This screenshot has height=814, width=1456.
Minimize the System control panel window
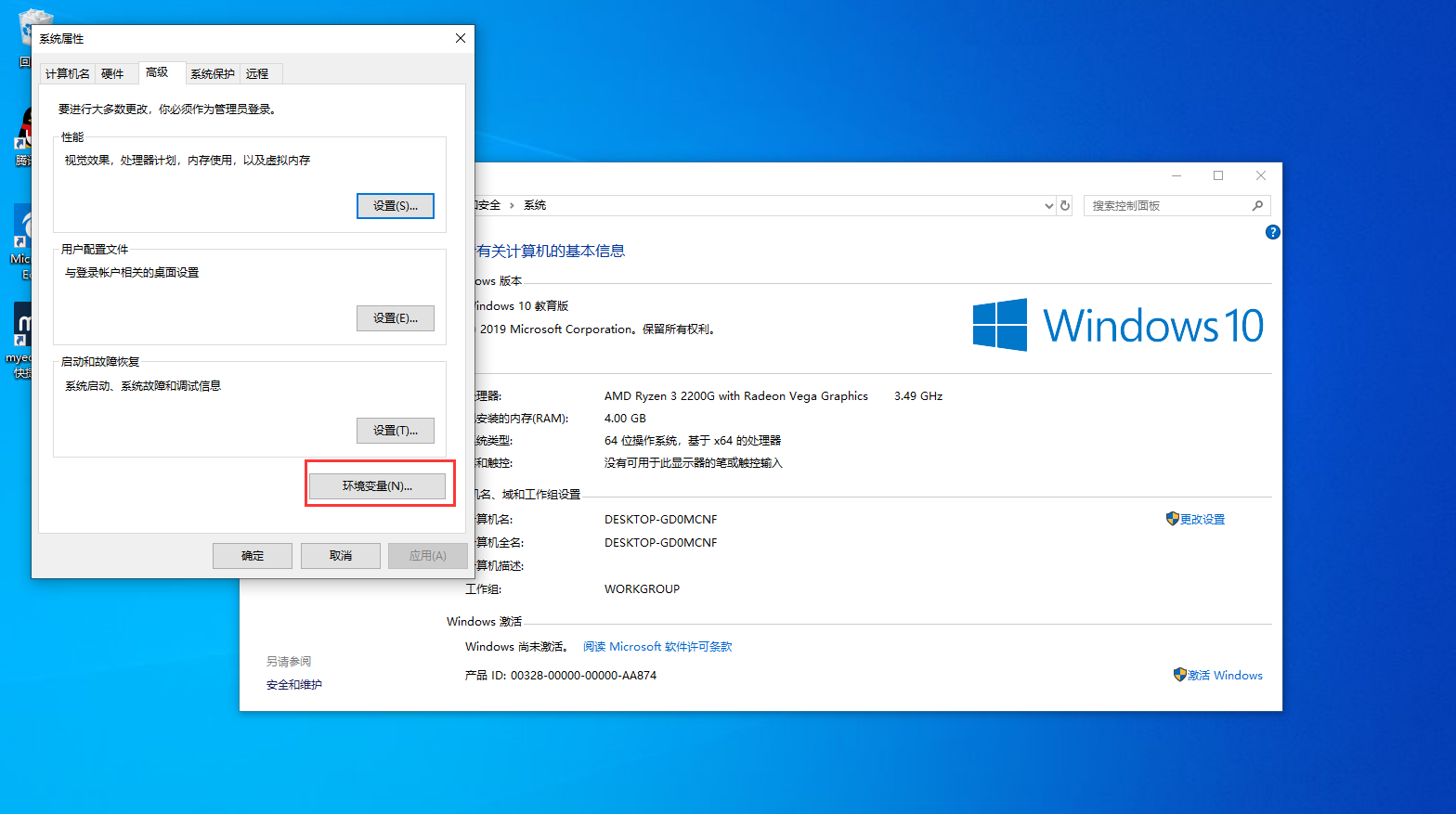(x=1176, y=175)
